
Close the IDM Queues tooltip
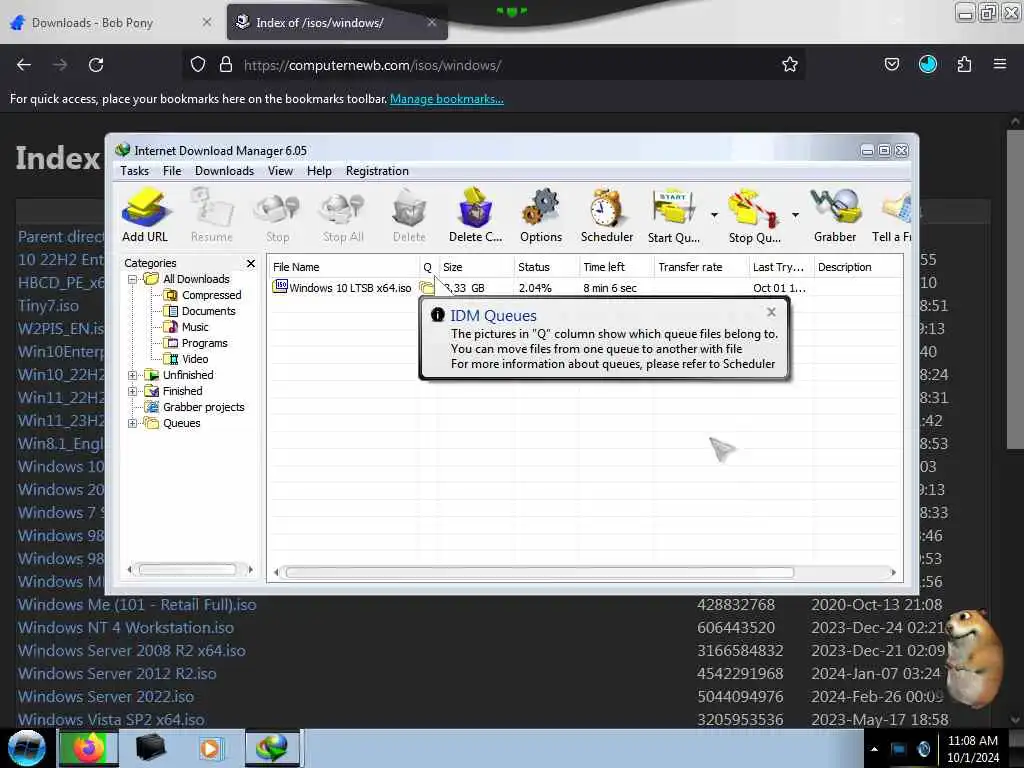[771, 312]
